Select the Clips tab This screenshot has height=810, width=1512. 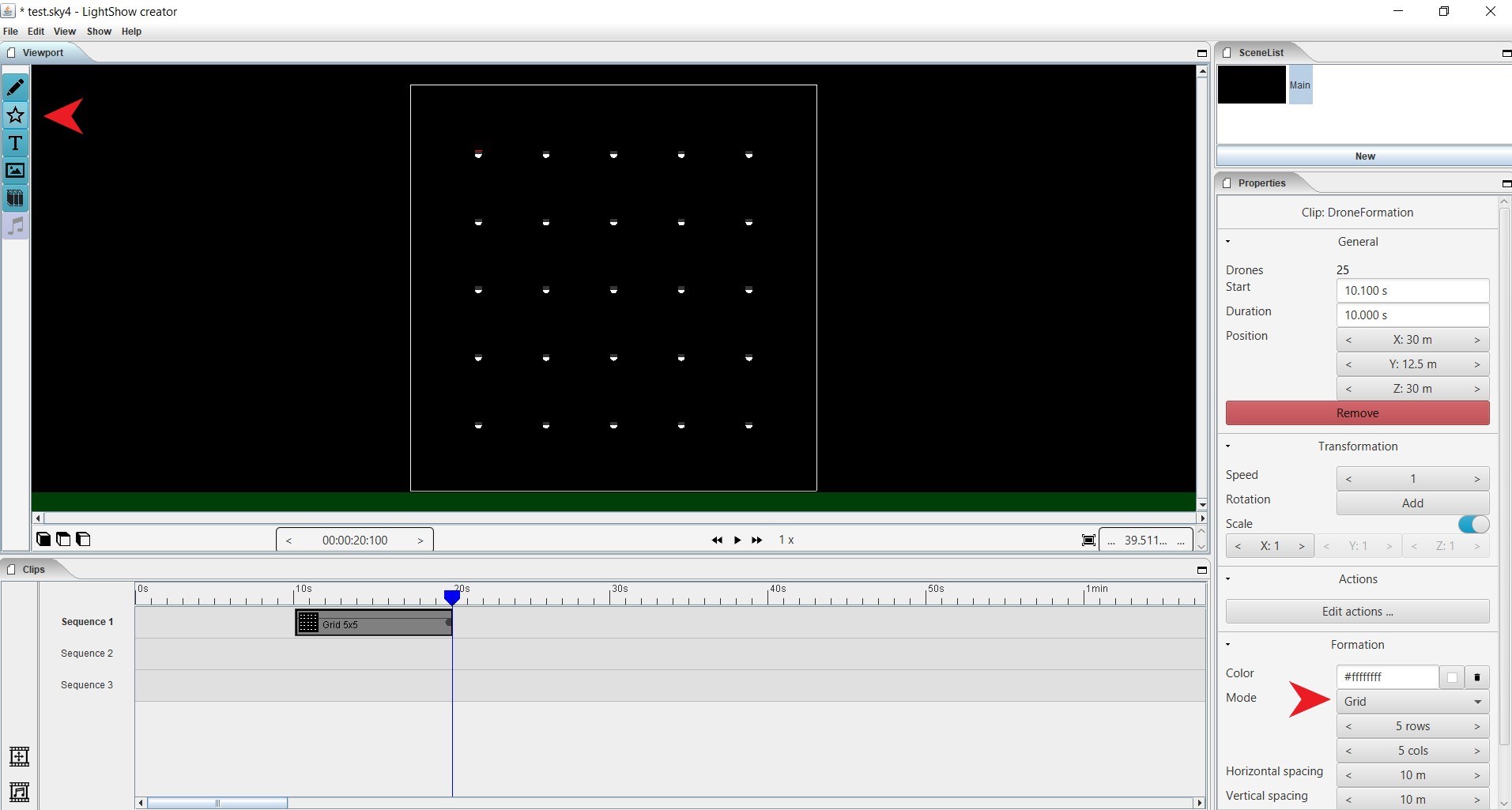click(33, 570)
